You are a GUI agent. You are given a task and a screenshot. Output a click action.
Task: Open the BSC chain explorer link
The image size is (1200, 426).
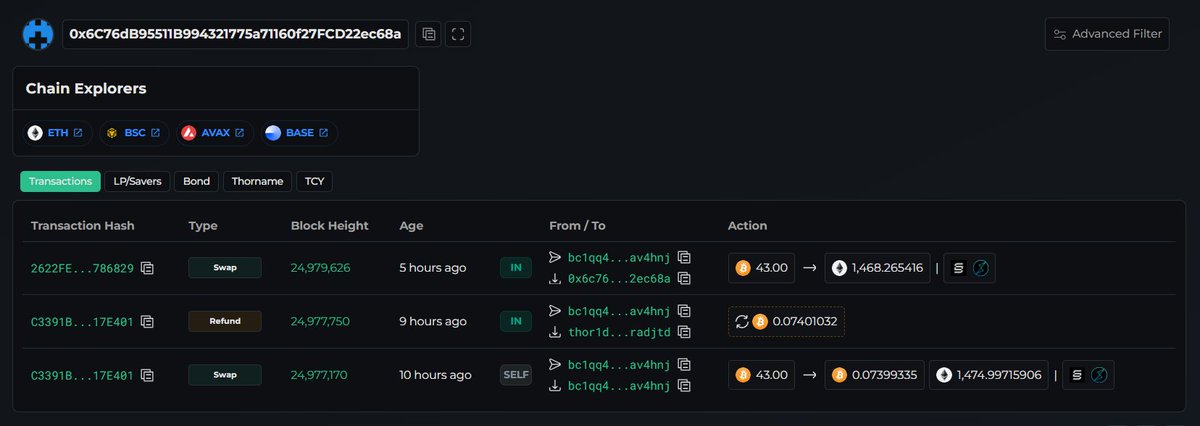click(x=134, y=133)
